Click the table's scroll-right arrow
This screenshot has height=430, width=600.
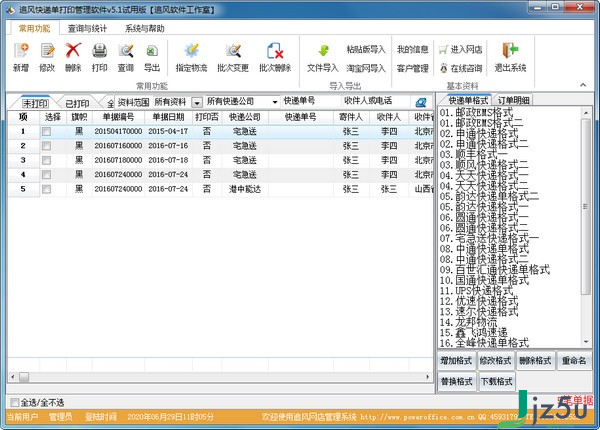(427, 377)
